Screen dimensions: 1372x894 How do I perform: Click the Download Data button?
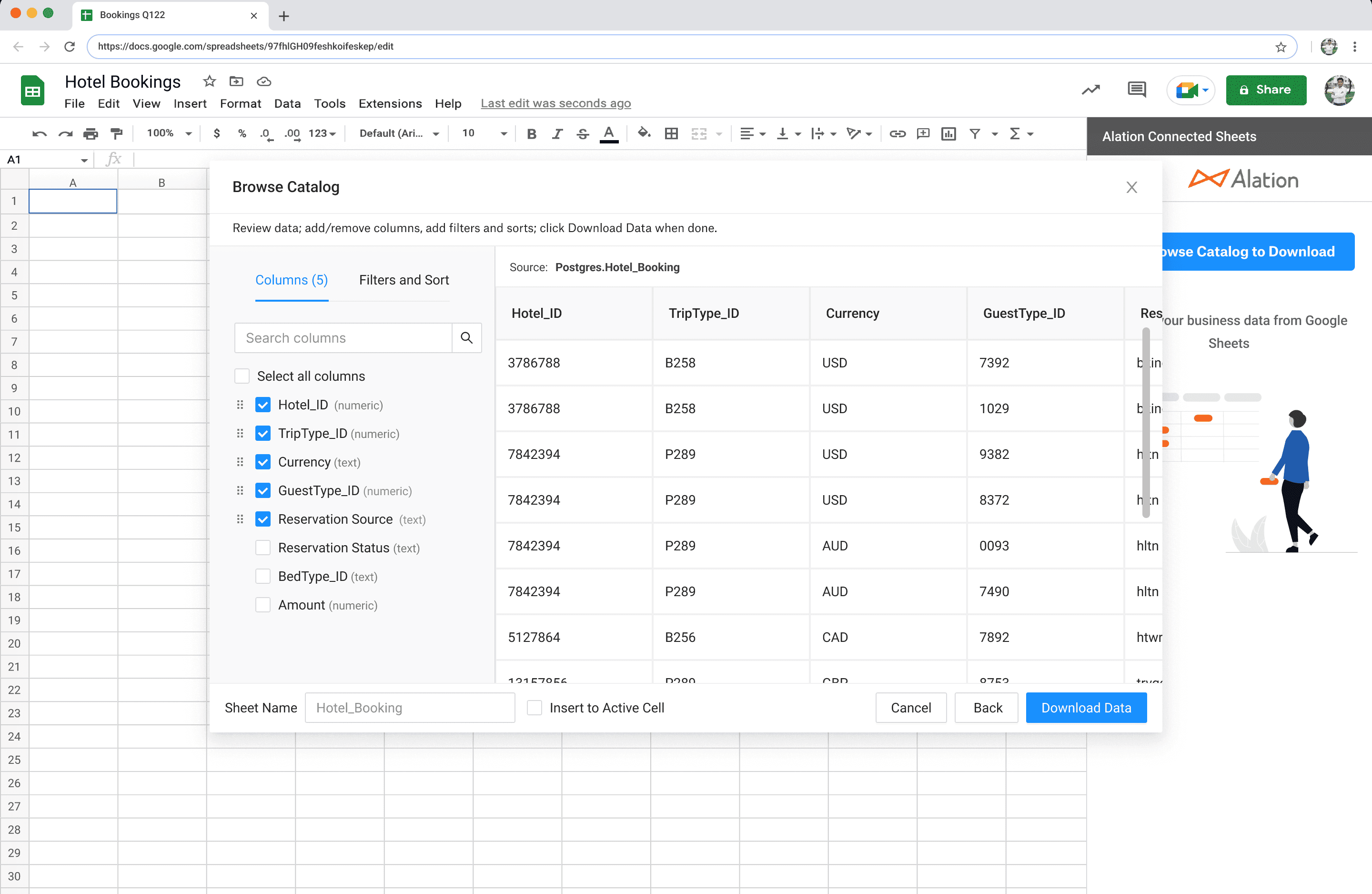pos(1086,707)
